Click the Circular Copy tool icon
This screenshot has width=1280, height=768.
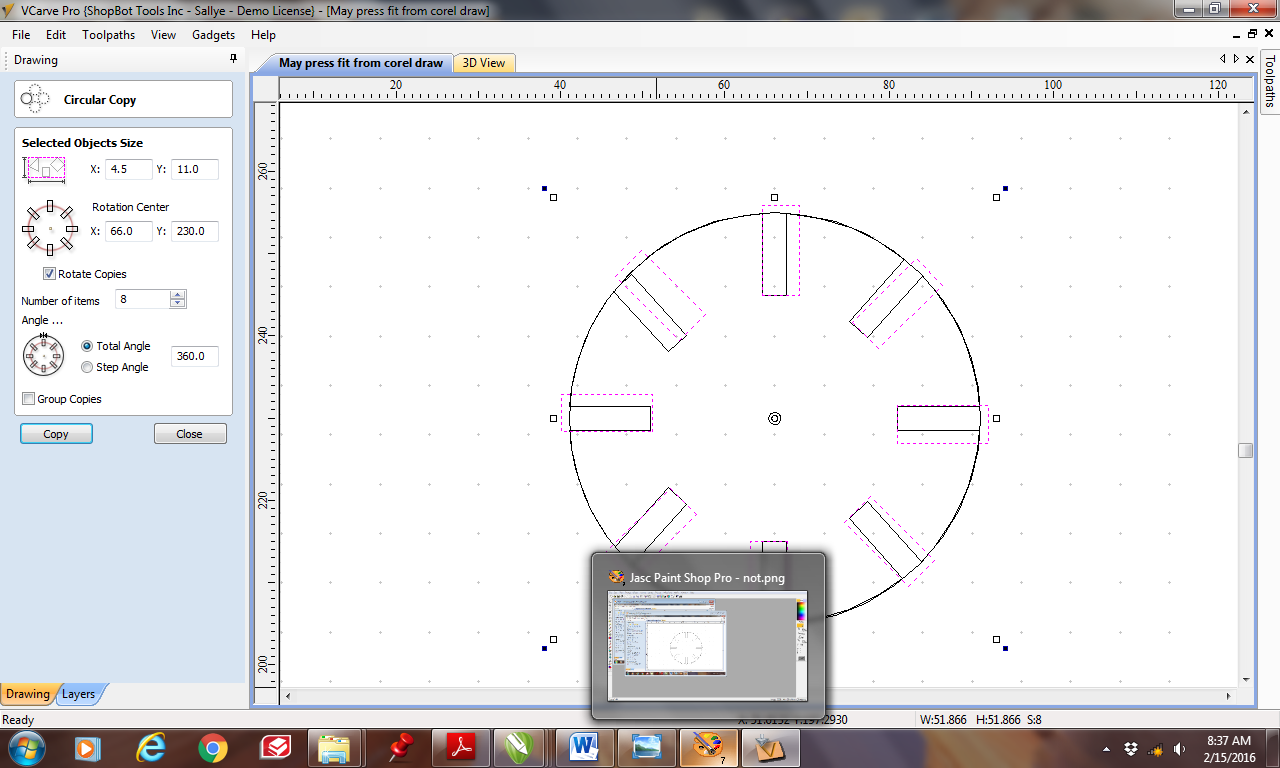tap(35, 99)
